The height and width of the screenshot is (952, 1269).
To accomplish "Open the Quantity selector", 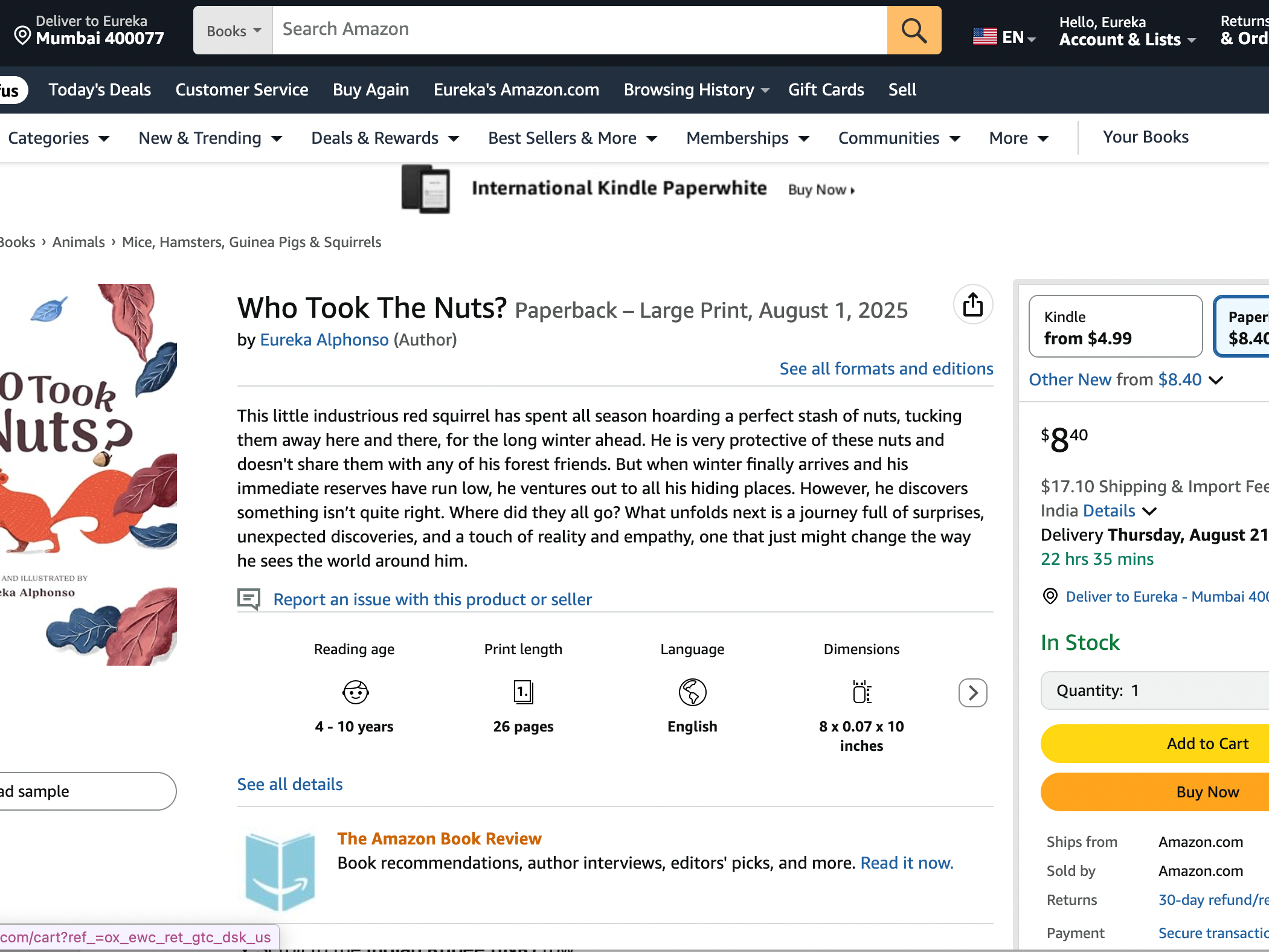I will click(1154, 690).
